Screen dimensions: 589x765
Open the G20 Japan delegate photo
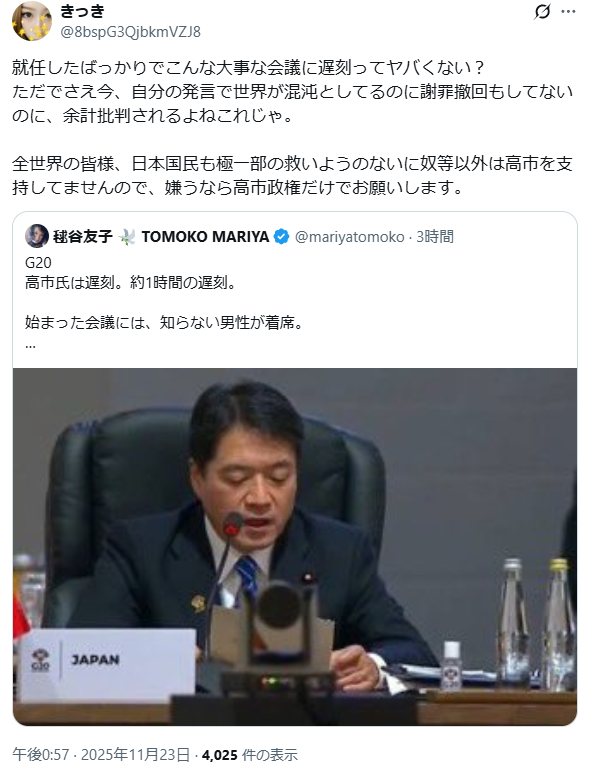tap(295, 546)
